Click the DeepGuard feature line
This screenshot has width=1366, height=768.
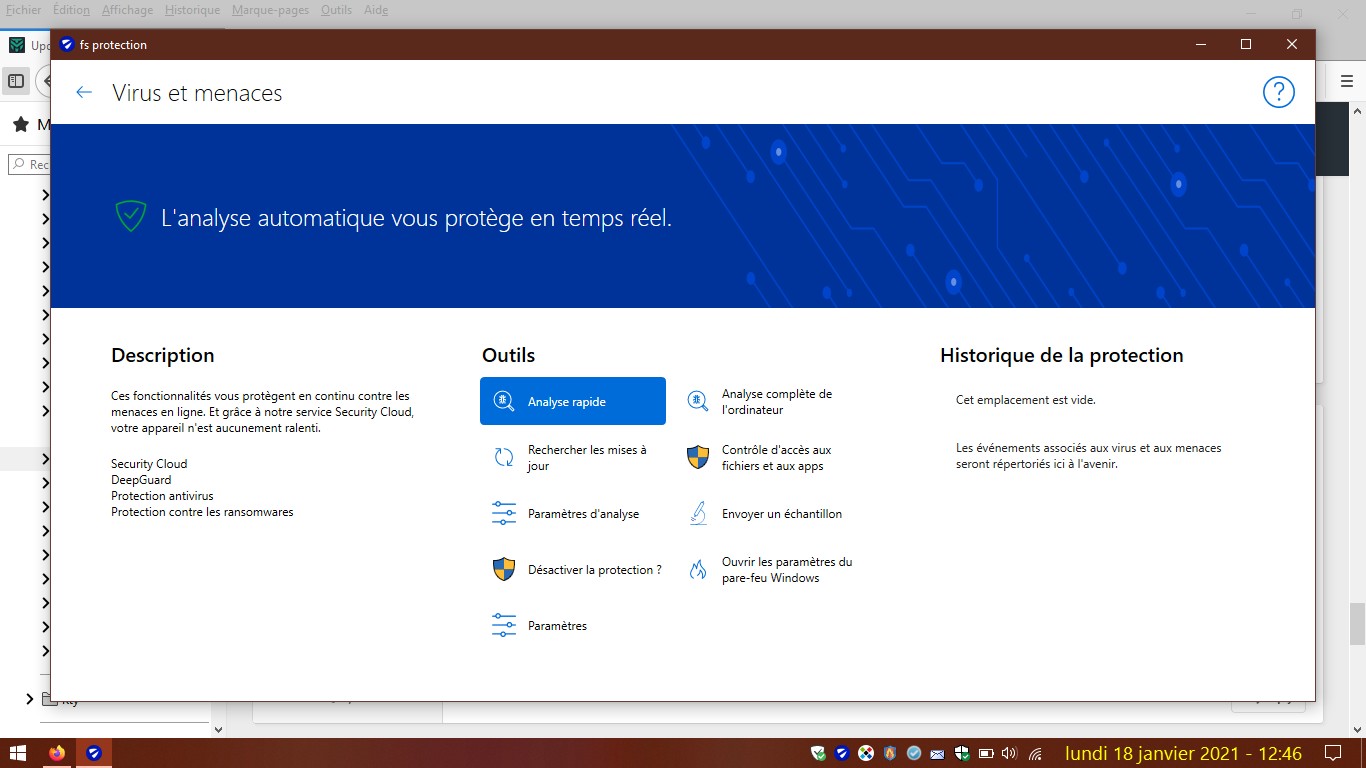click(x=141, y=480)
